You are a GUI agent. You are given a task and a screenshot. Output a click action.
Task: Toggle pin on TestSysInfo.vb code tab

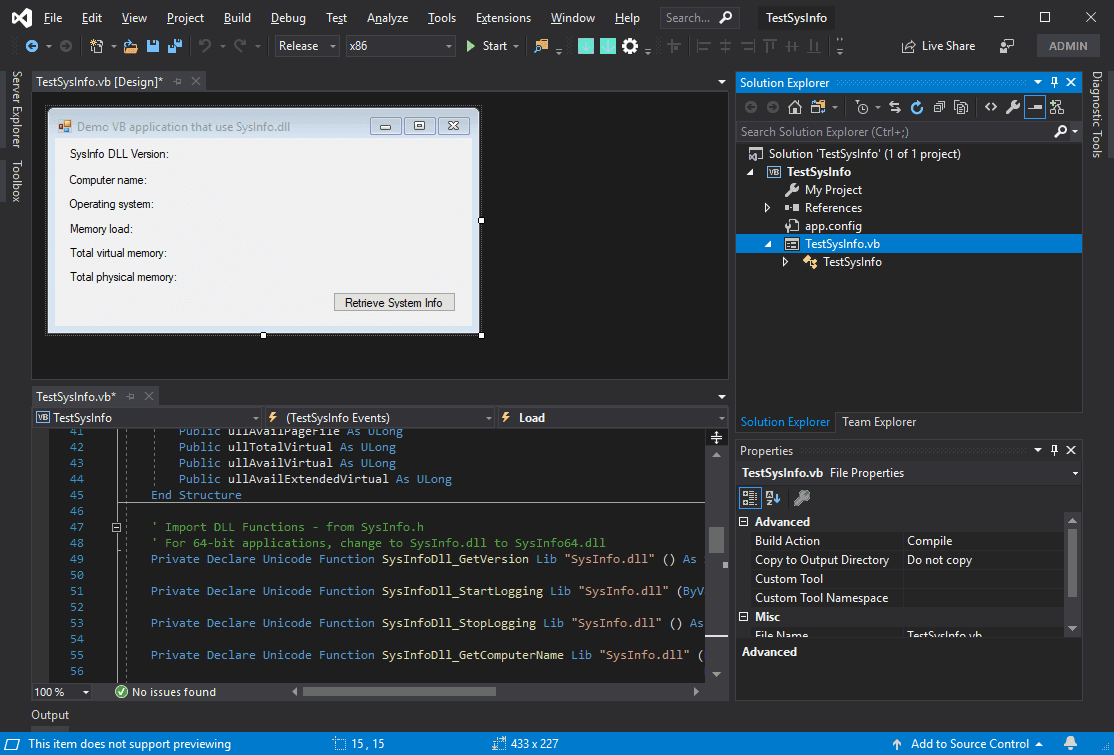[130, 396]
